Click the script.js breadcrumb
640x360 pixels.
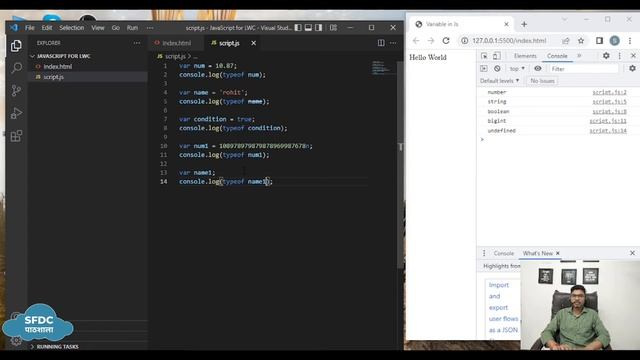pos(175,56)
